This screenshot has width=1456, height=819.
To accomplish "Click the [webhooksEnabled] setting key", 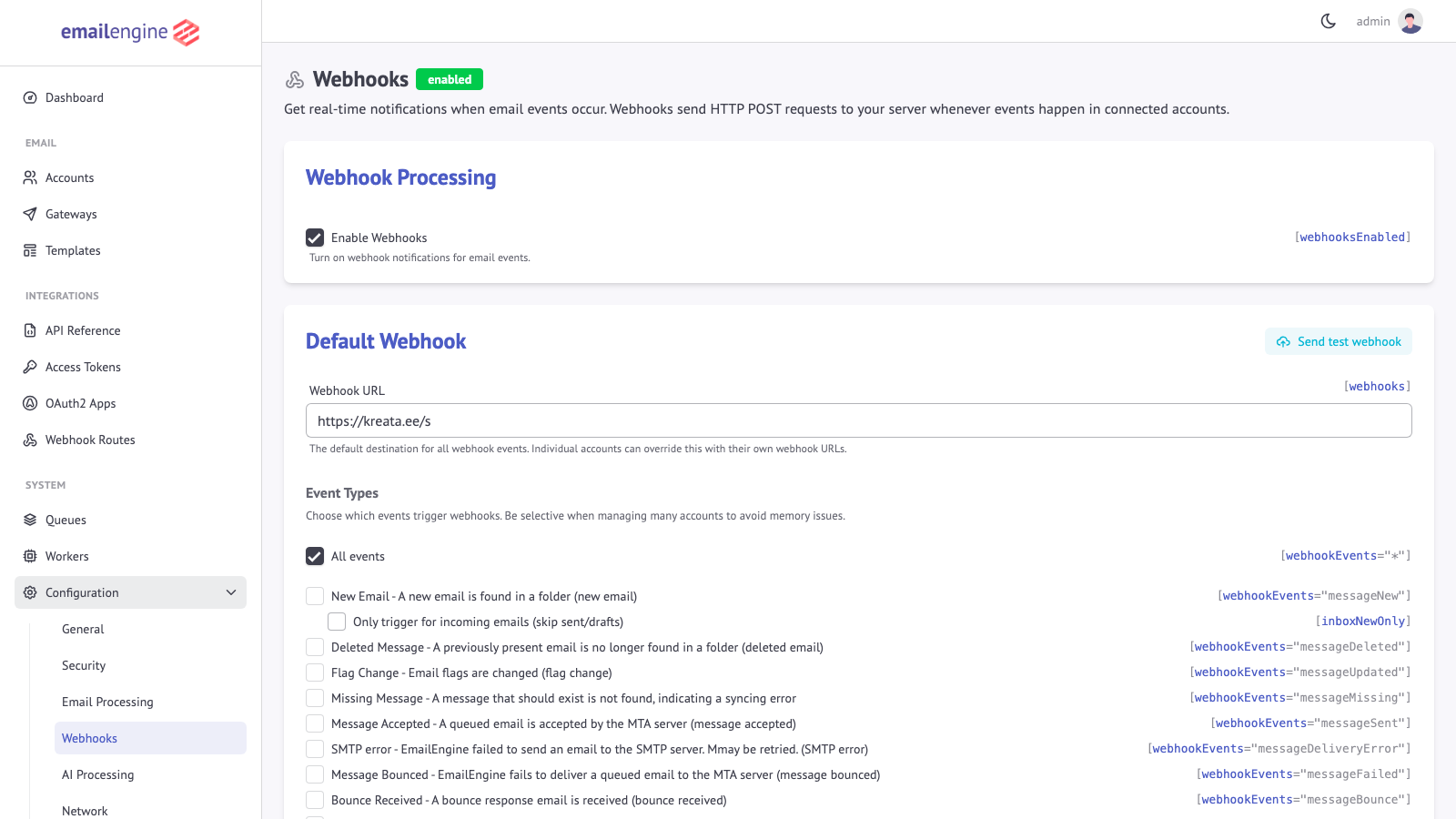I will (1353, 237).
